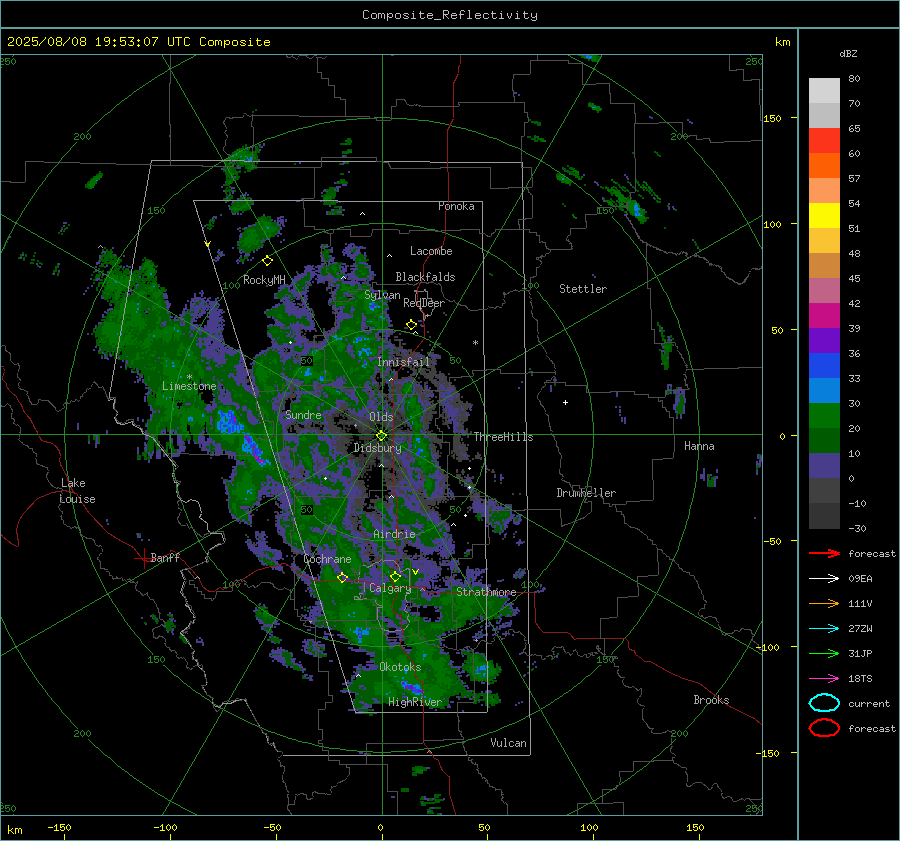The image size is (900, 841).
Task: Click the -150 tick on bottom axis
Action: click(x=59, y=827)
